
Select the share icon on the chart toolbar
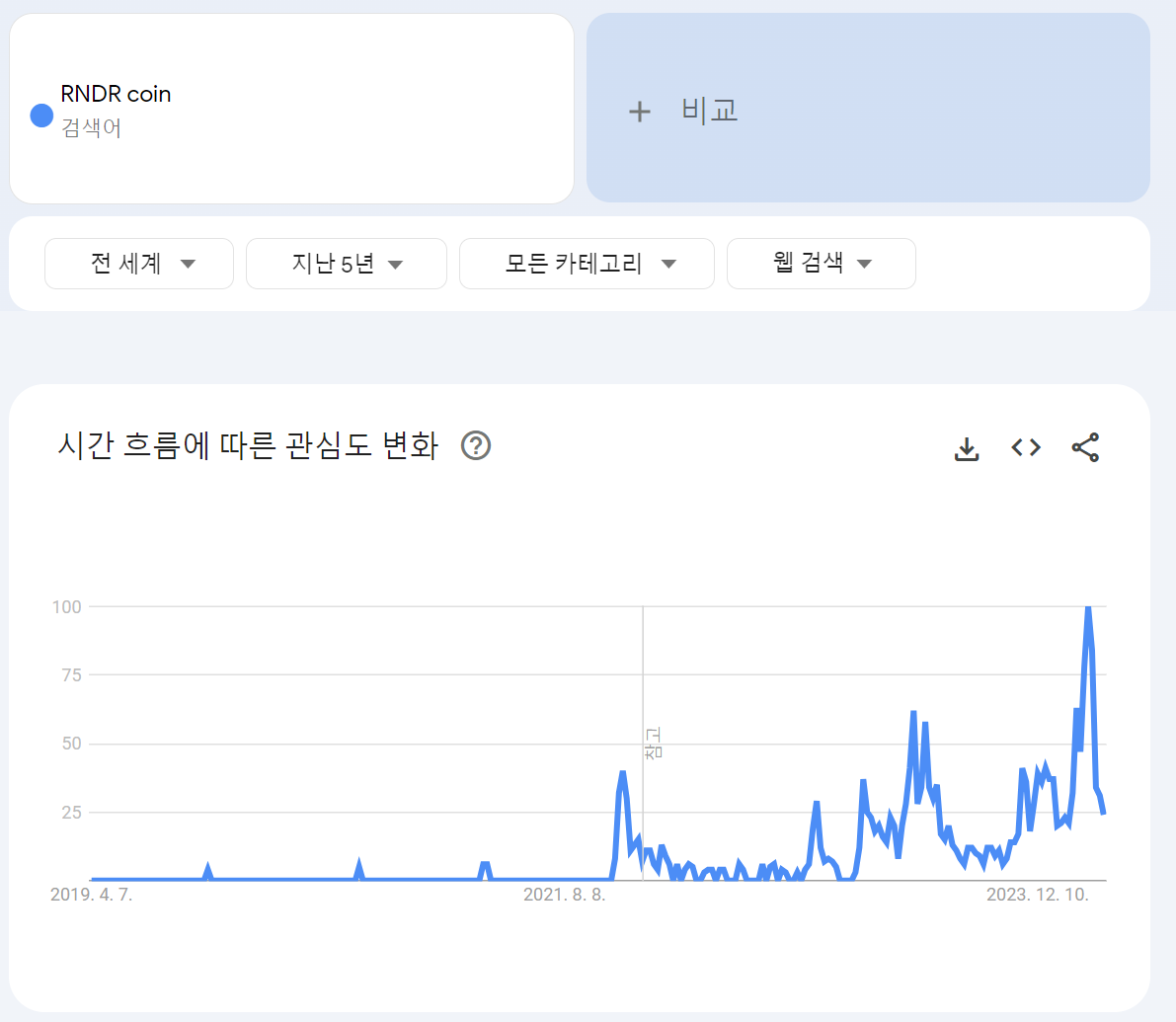click(1086, 447)
